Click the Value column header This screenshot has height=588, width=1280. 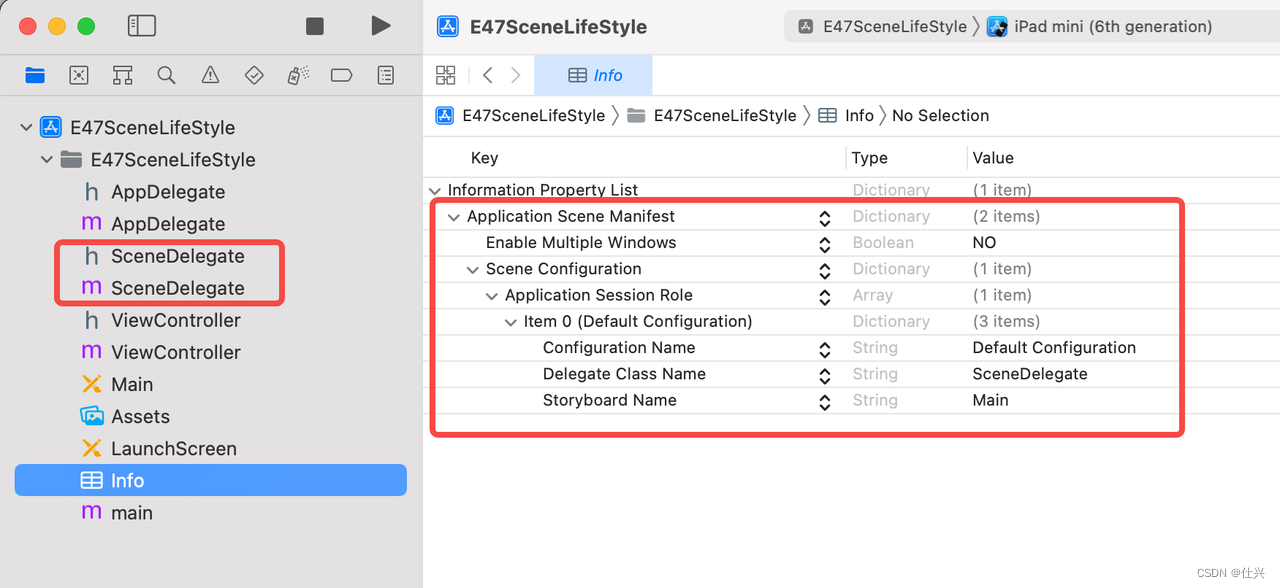993,158
